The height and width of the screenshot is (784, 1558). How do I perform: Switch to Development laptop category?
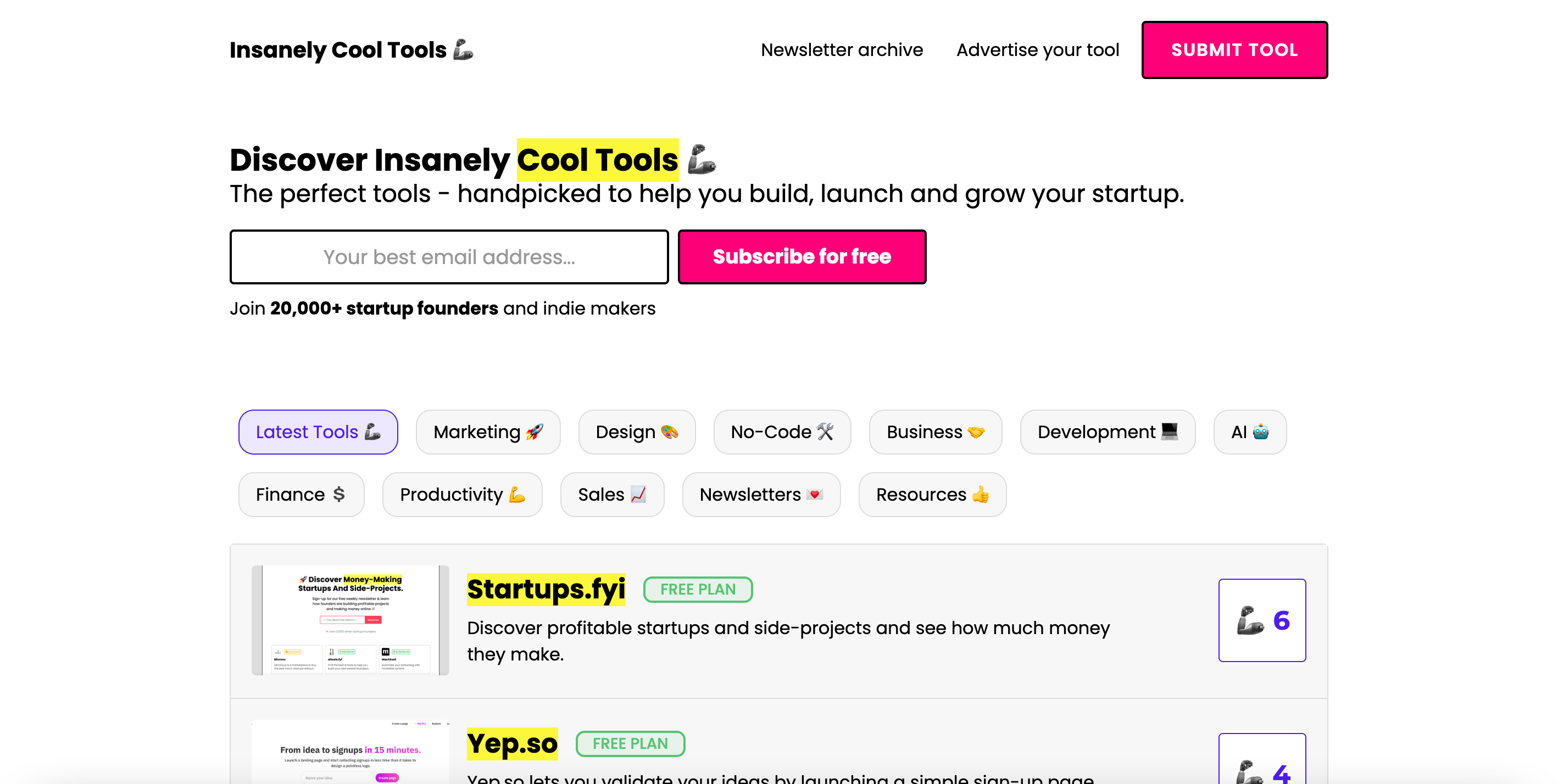point(1108,432)
